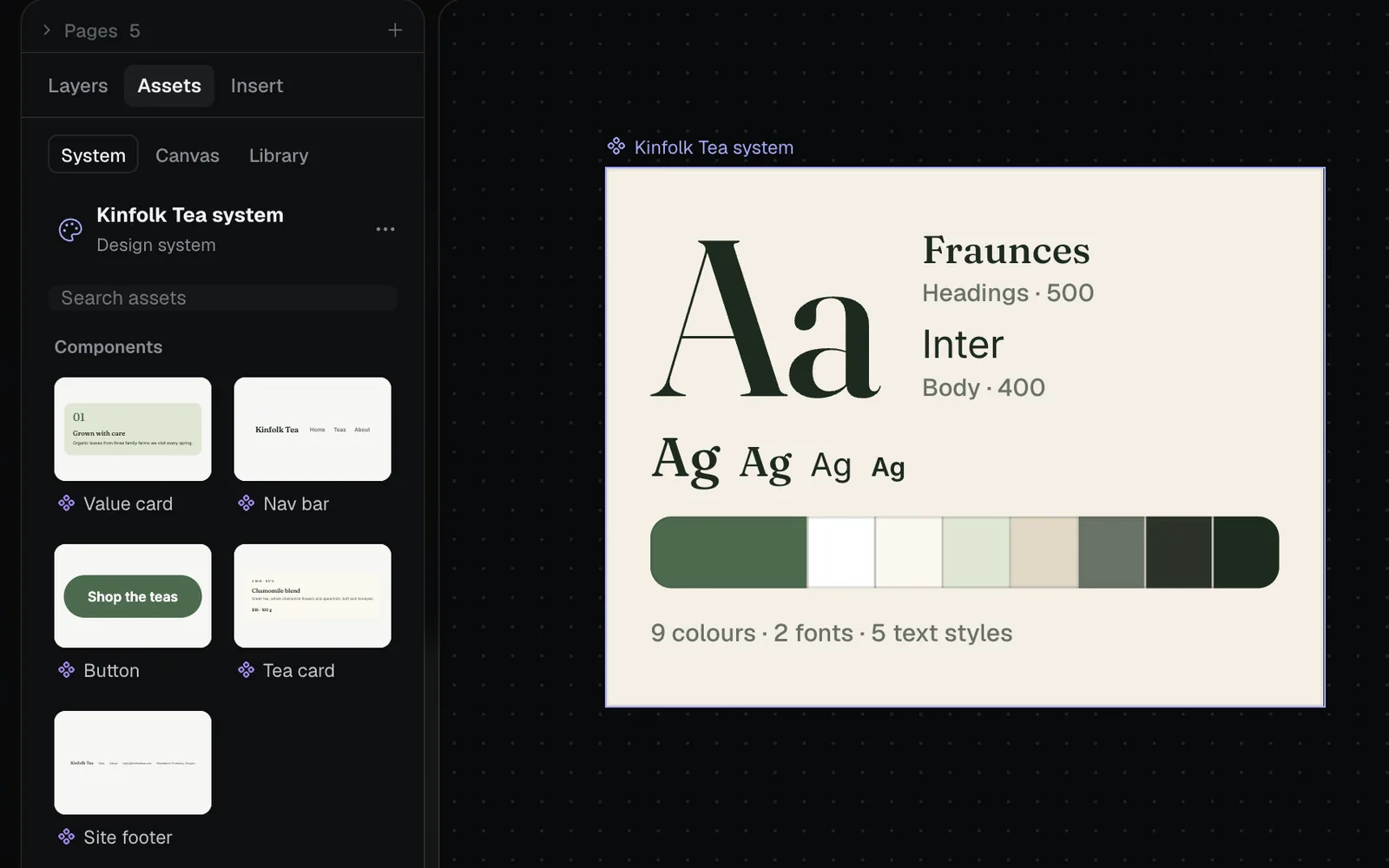1389x868 pixels.
Task: Choose the grey-green colour swatch
Action: [1112, 552]
